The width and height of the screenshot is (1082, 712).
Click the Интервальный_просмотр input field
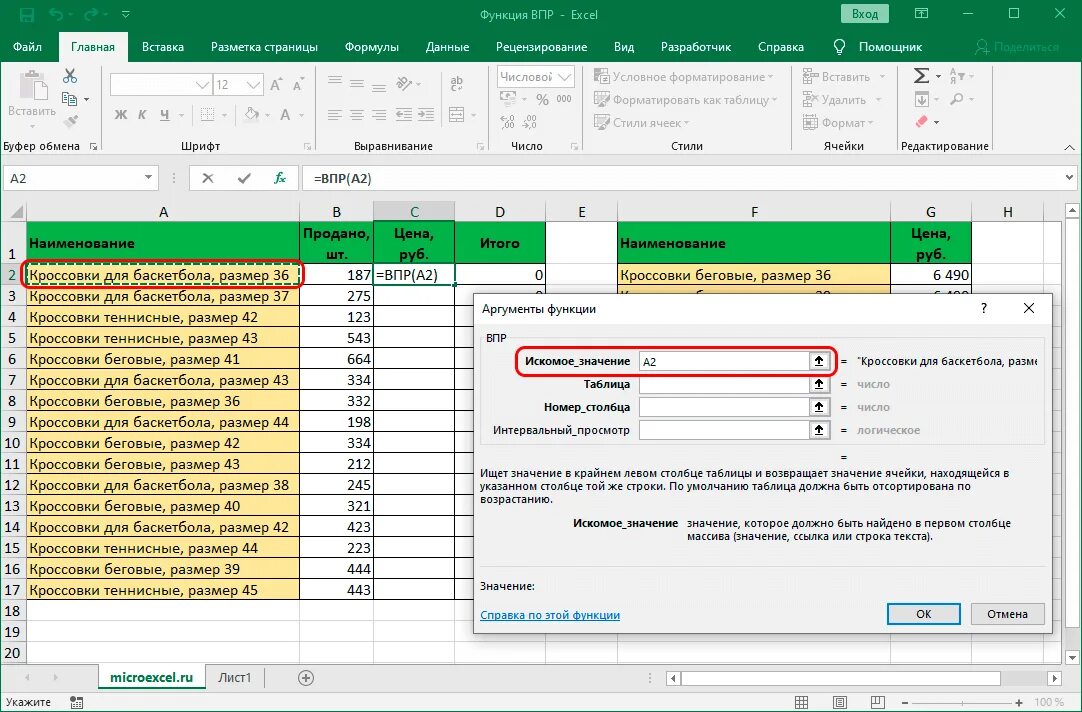(725, 430)
